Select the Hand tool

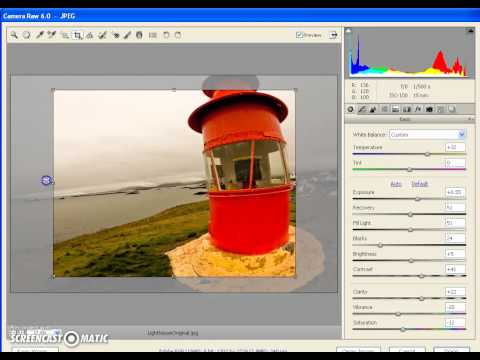pyautogui.click(x=27, y=35)
